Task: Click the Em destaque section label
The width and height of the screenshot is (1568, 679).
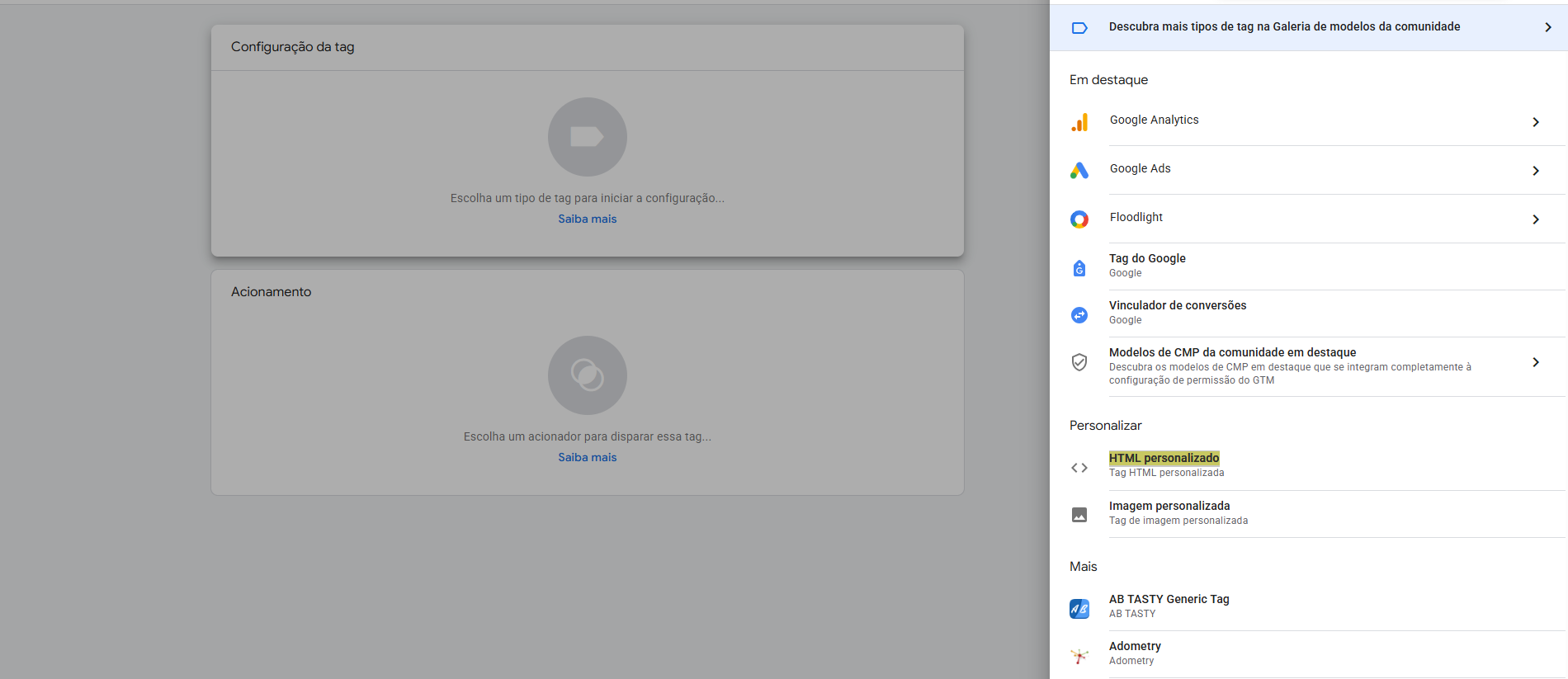Action: point(1109,80)
